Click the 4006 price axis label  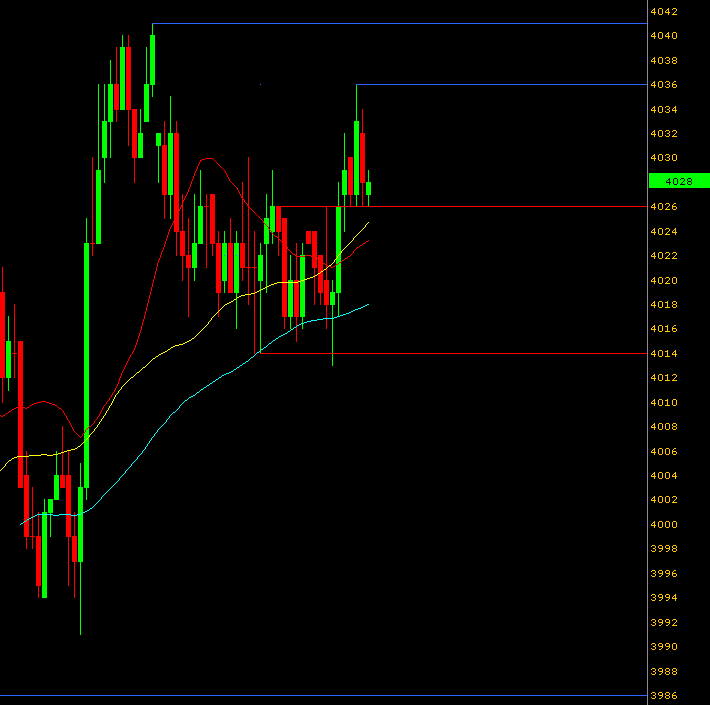coord(664,451)
